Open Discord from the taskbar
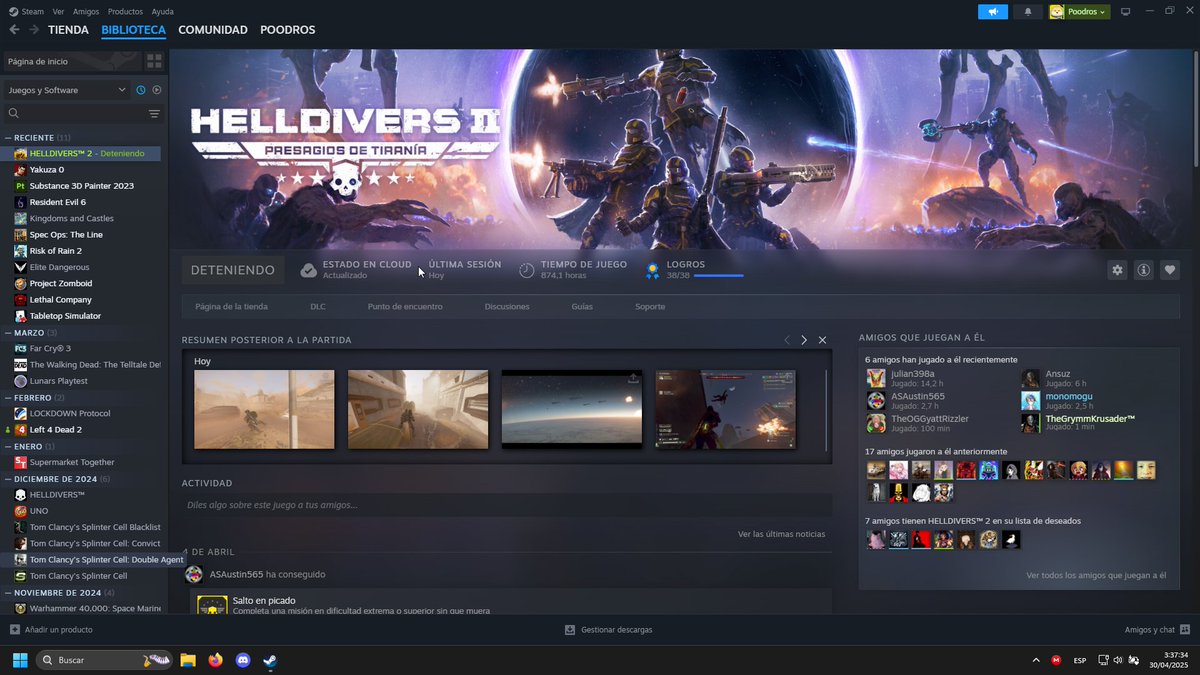Image resolution: width=1200 pixels, height=675 pixels. point(242,660)
